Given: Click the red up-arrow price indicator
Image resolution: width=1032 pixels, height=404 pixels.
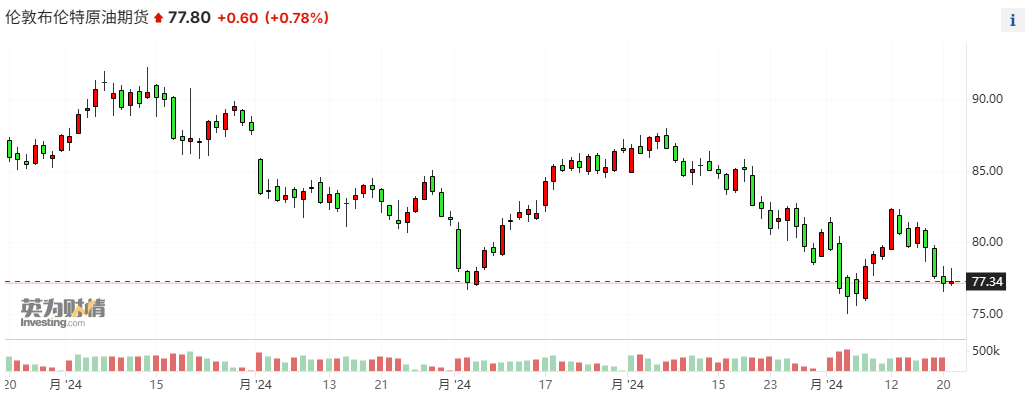Looking at the screenshot, I should click(x=157, y=19).
